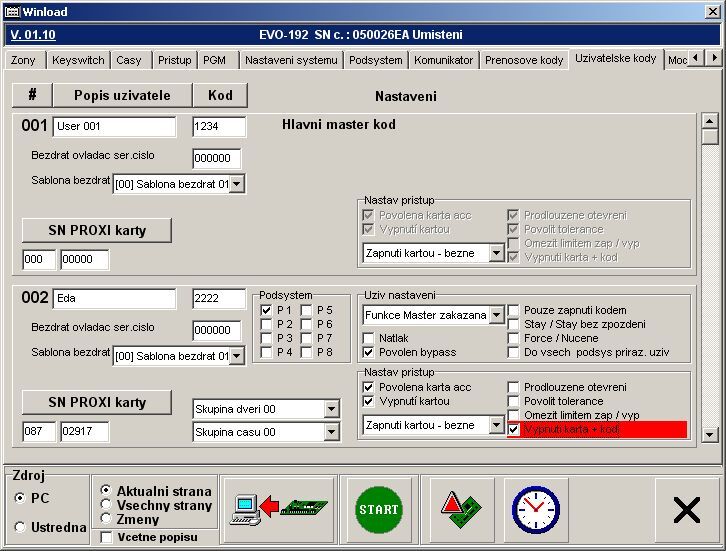Viewport: 726px width, 551px height.
Task: Open the Nastaveni systemu tab
Action: coord(291,60)
